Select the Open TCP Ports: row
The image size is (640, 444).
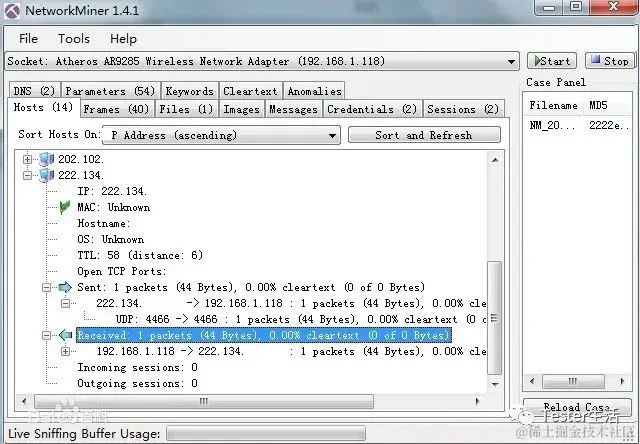click(x=122, y=271)
